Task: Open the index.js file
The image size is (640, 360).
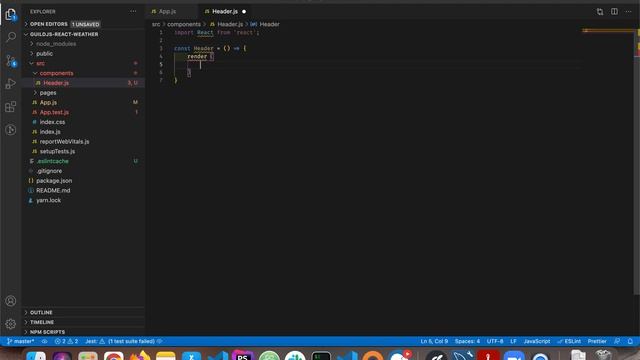Action: pos(50,132)
